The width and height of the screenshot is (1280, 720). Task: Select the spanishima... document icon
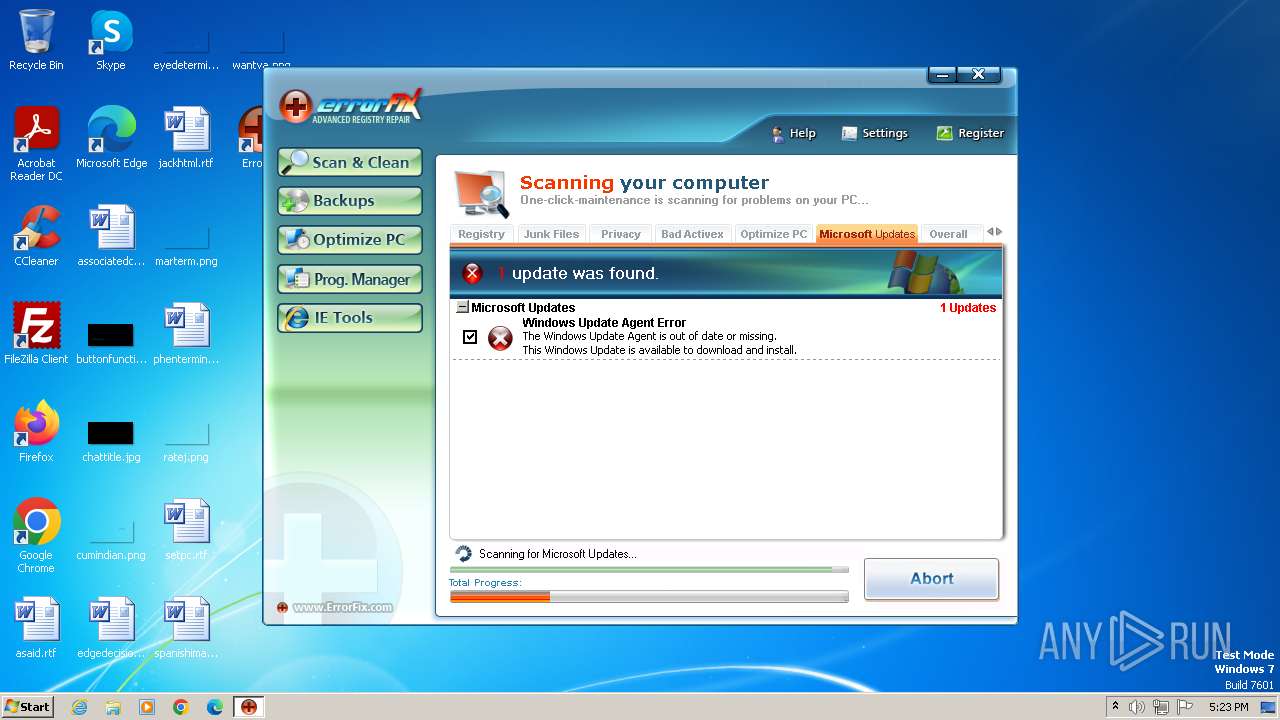[x=186, y=628]
